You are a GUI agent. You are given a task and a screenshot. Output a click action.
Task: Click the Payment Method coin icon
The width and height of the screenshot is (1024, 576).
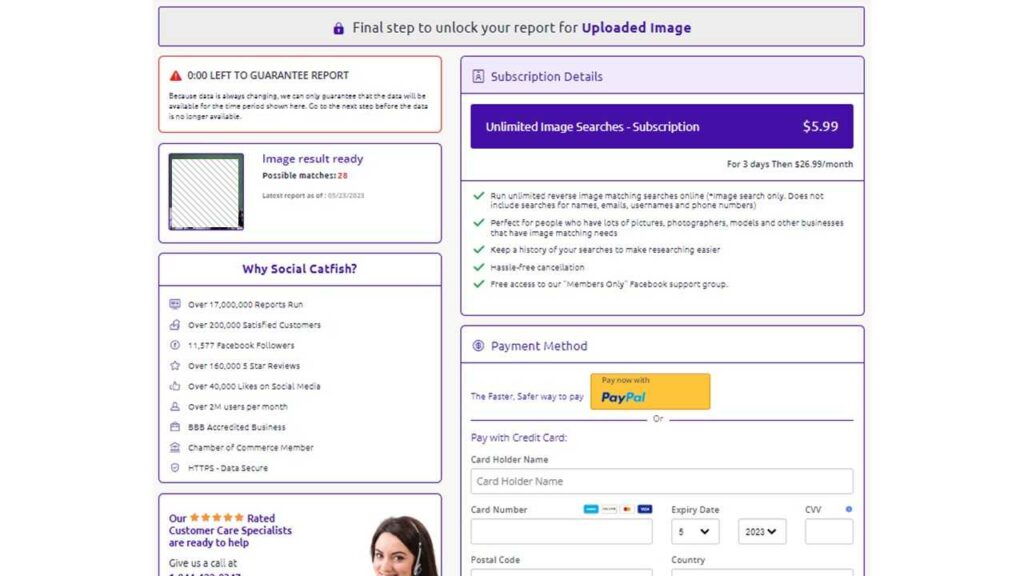click(x=478, y=345)
